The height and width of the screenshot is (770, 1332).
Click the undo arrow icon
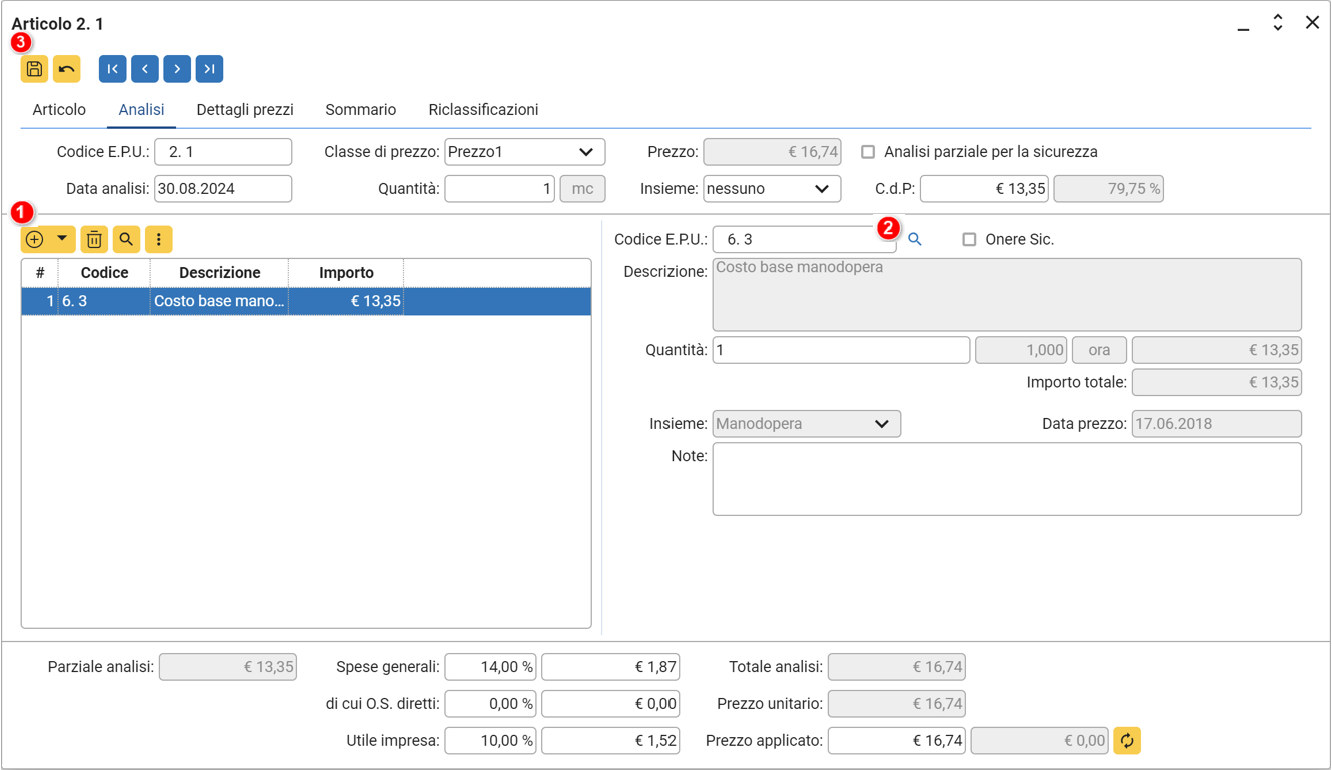tap(67, 69)
